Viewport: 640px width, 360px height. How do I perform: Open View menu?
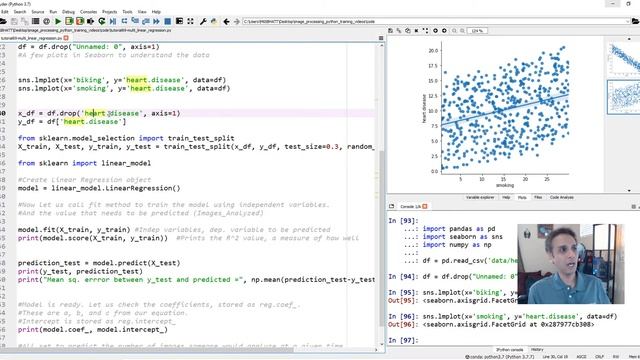pyautogui.click(x=142, y=12)
